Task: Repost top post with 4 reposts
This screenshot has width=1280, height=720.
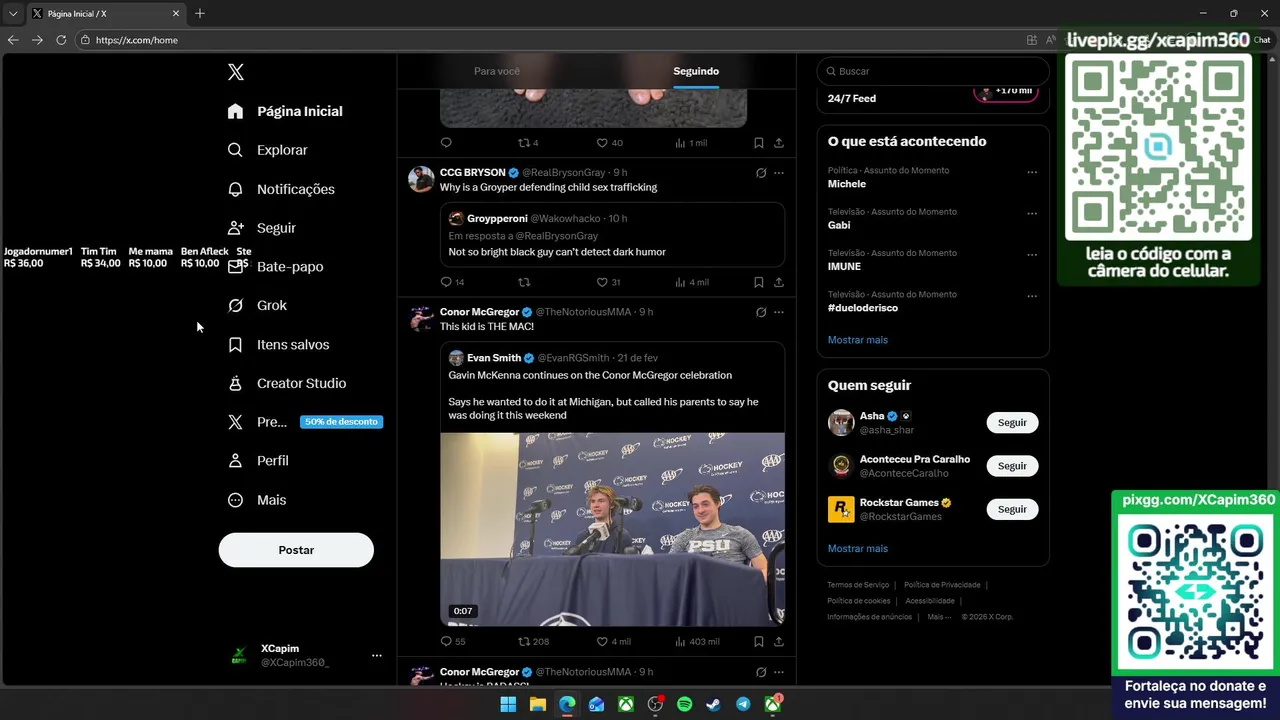Action: pos(527,143)
